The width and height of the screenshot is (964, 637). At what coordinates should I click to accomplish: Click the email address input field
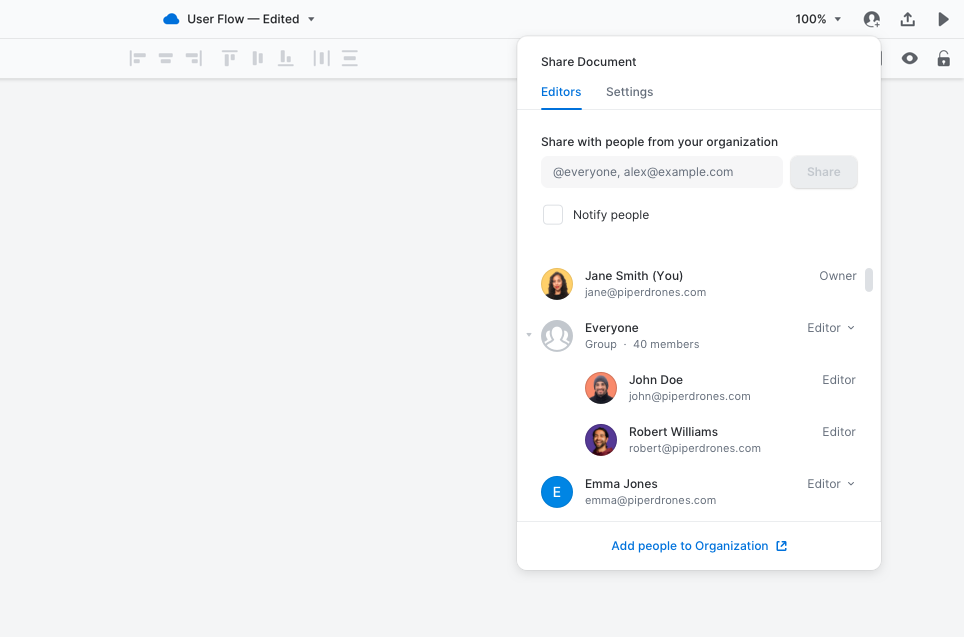pos(661,172)
